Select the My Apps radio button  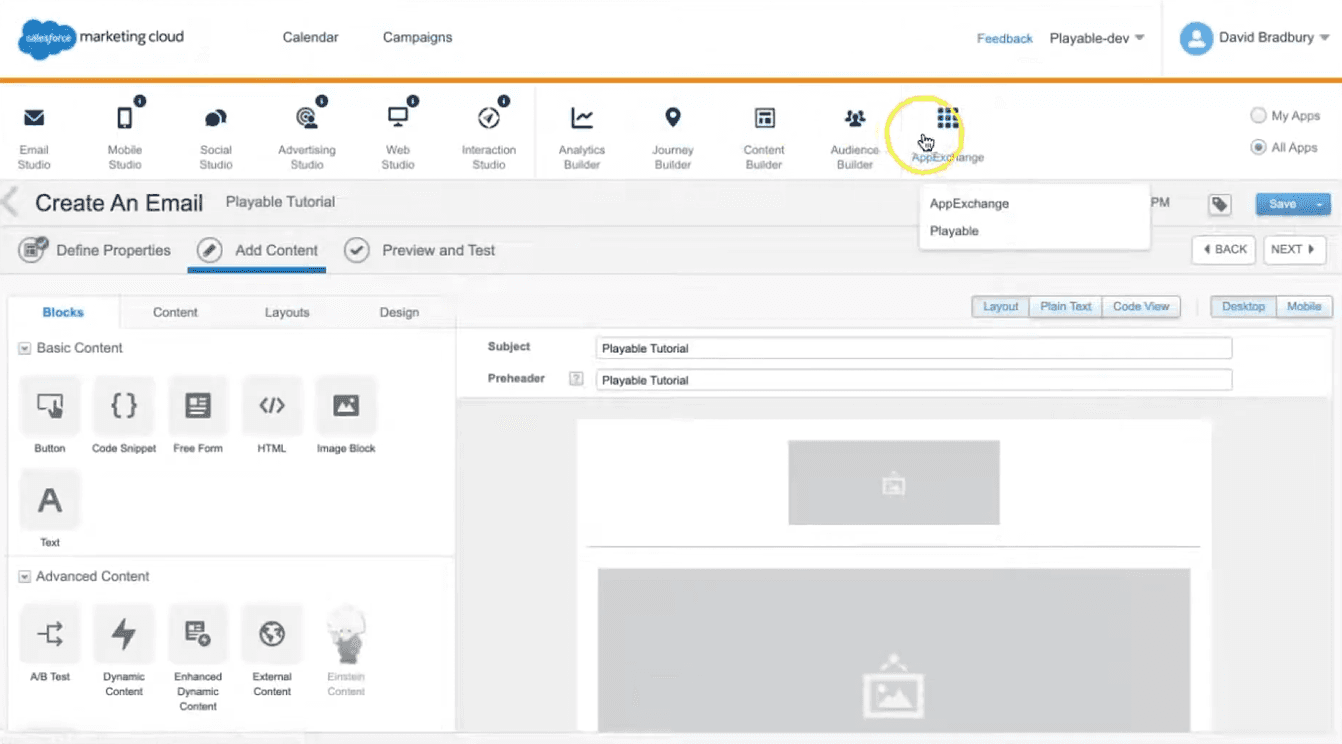(x=1258, y=116)
